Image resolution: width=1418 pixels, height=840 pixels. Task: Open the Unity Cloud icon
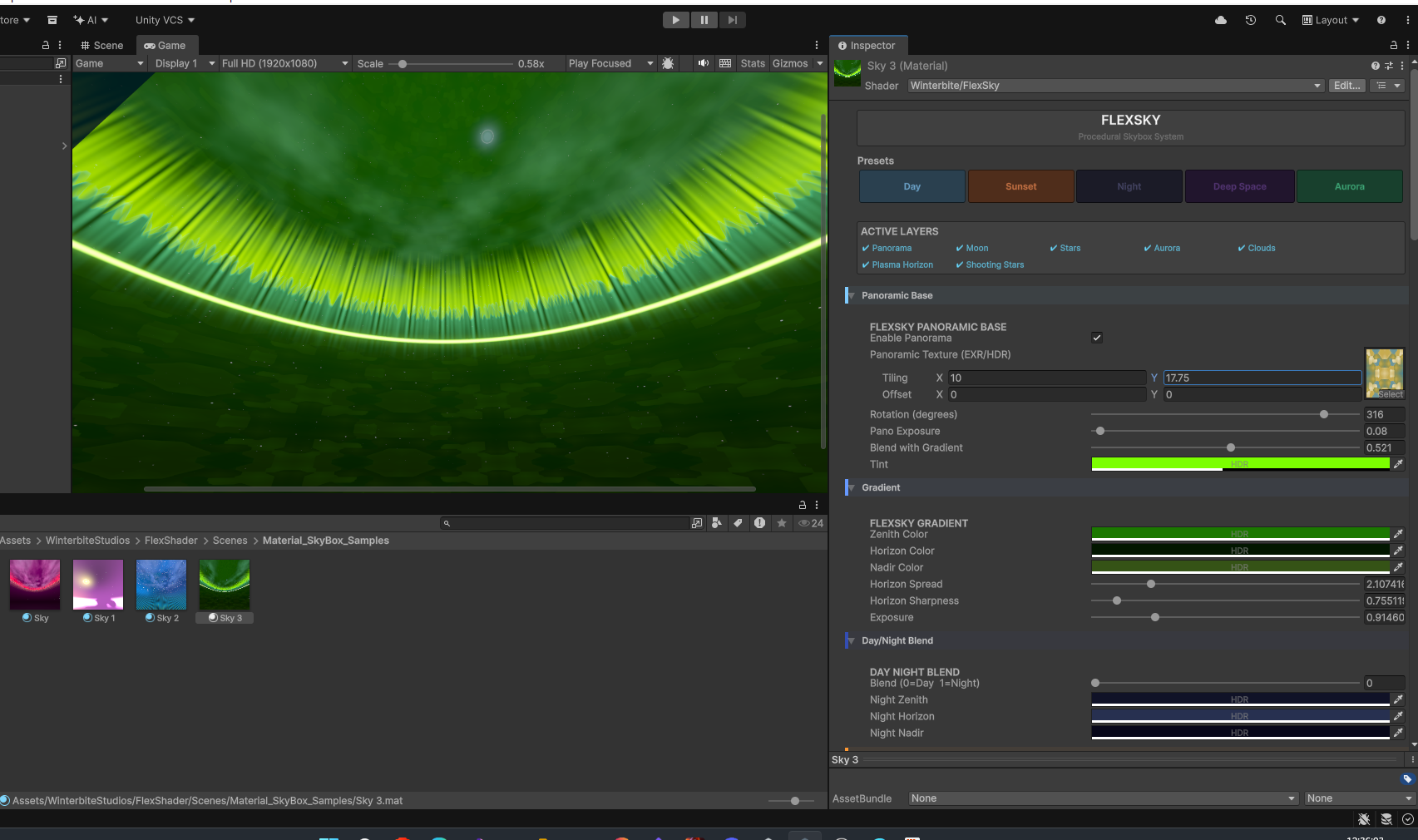pyautogui.click(x=1220, y=20)
